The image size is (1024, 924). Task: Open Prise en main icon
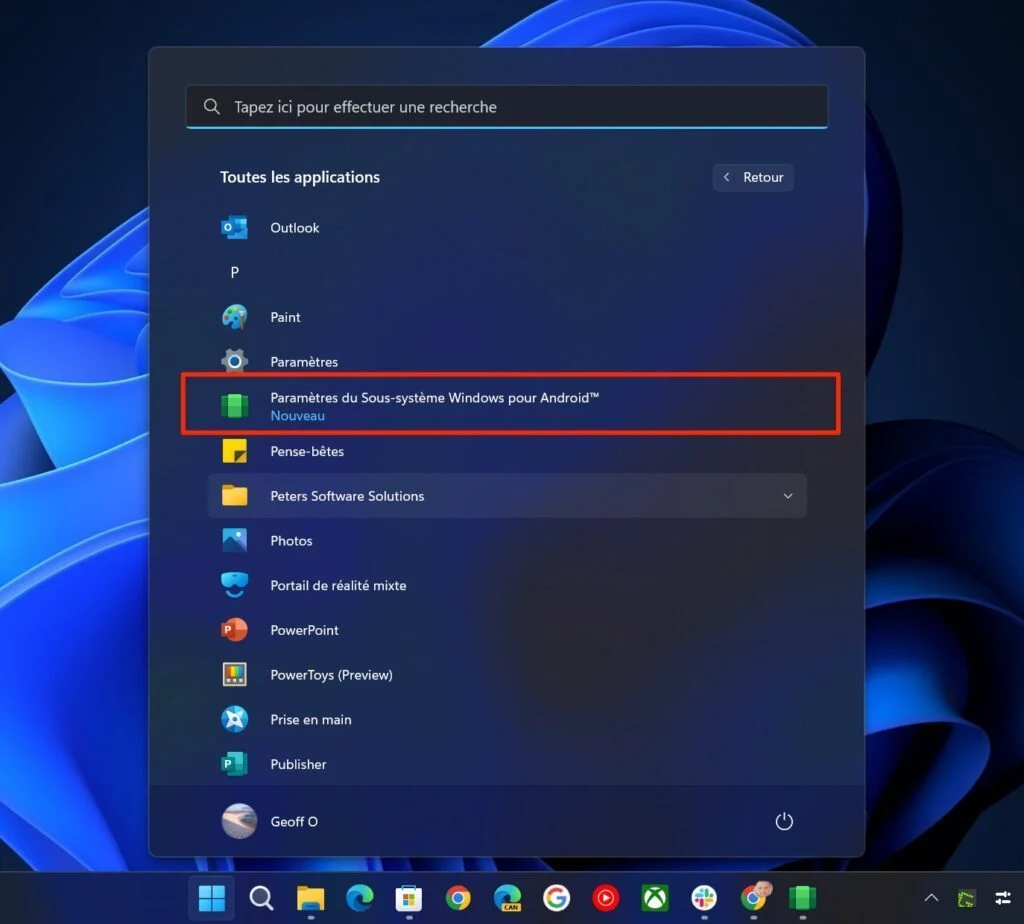click(x=234, y=719)
